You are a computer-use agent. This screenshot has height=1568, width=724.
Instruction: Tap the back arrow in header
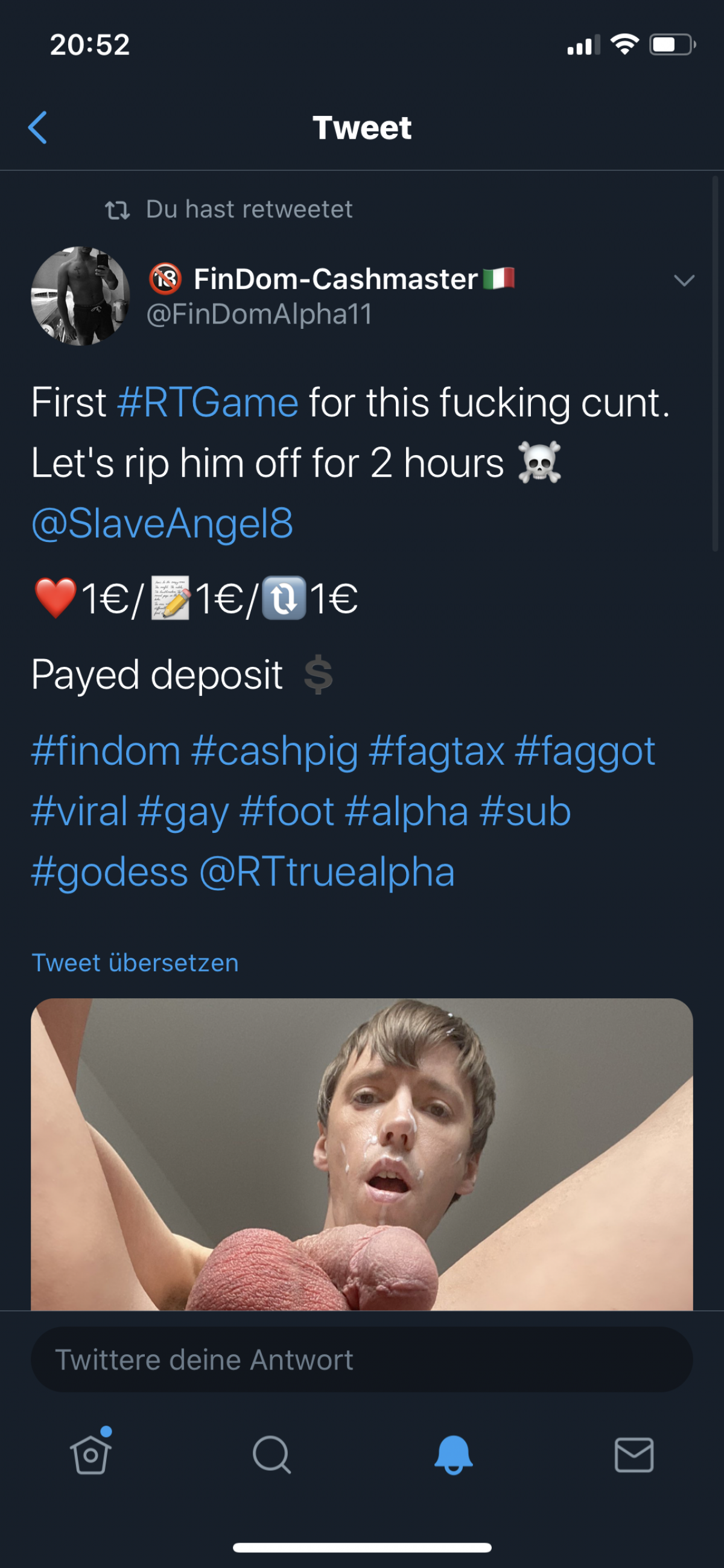click(38, 128)
